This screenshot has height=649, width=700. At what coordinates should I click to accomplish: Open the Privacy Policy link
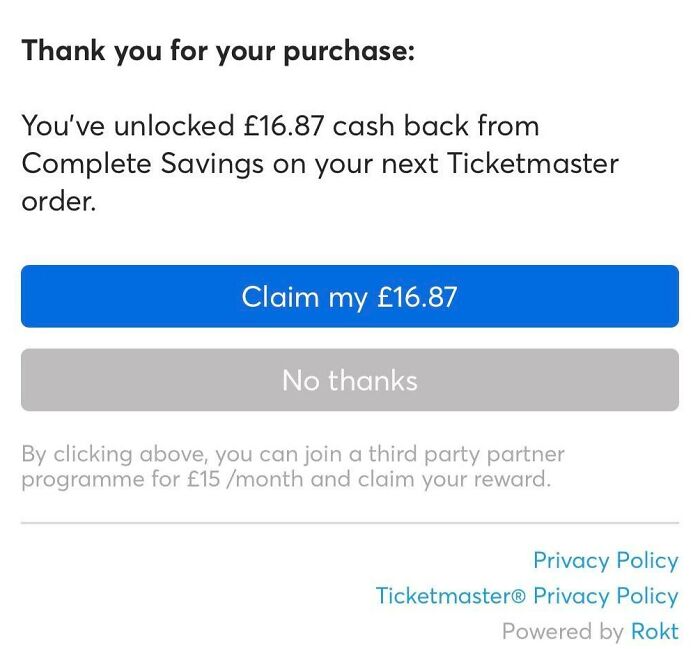coord(605,560)
